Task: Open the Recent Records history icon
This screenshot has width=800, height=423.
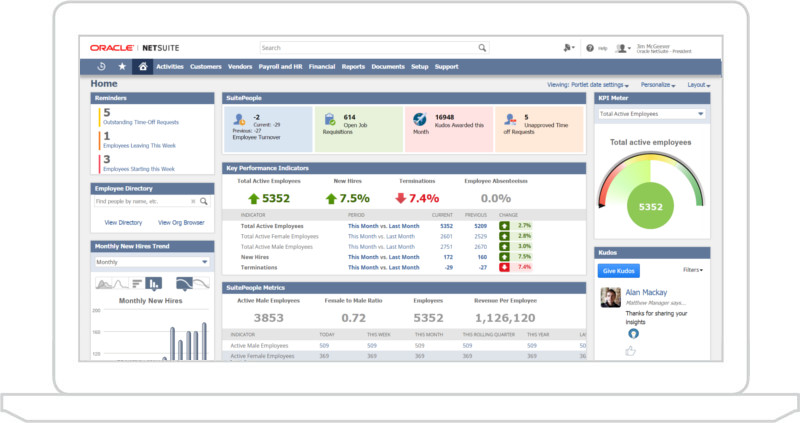Action: tap(101, 67)
